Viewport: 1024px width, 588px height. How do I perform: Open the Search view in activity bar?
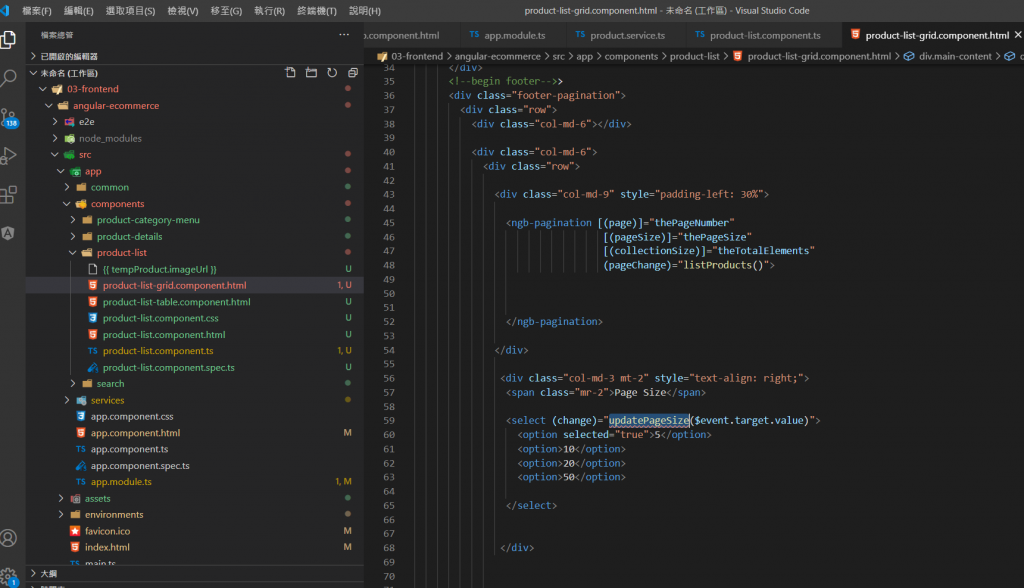pyautogui.click(x=9, y=78)
